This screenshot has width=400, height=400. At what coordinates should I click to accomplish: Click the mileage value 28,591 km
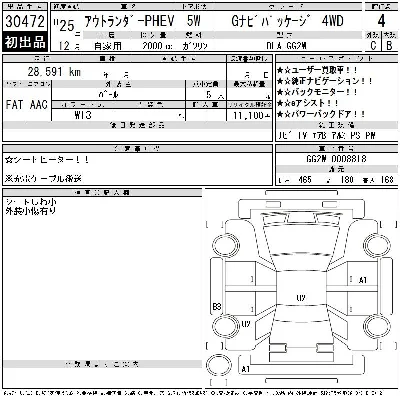point(54,72)
